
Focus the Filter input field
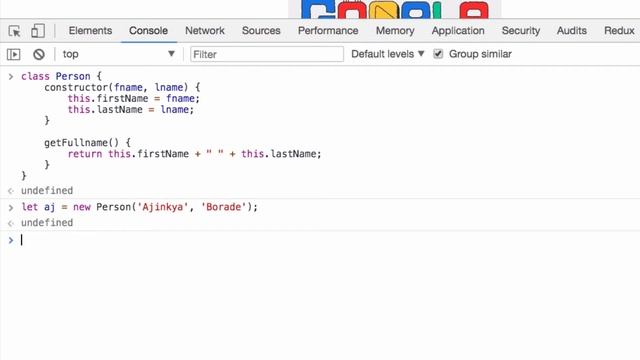pyautogui.click(x=267, y=54)
